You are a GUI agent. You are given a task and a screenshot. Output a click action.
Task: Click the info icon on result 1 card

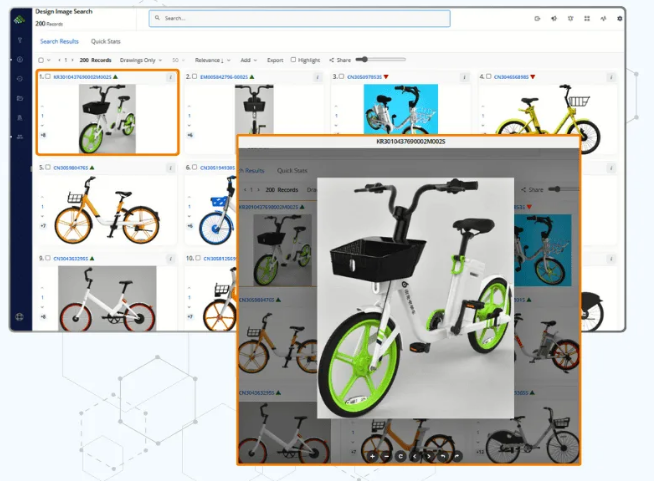point(170,76)
